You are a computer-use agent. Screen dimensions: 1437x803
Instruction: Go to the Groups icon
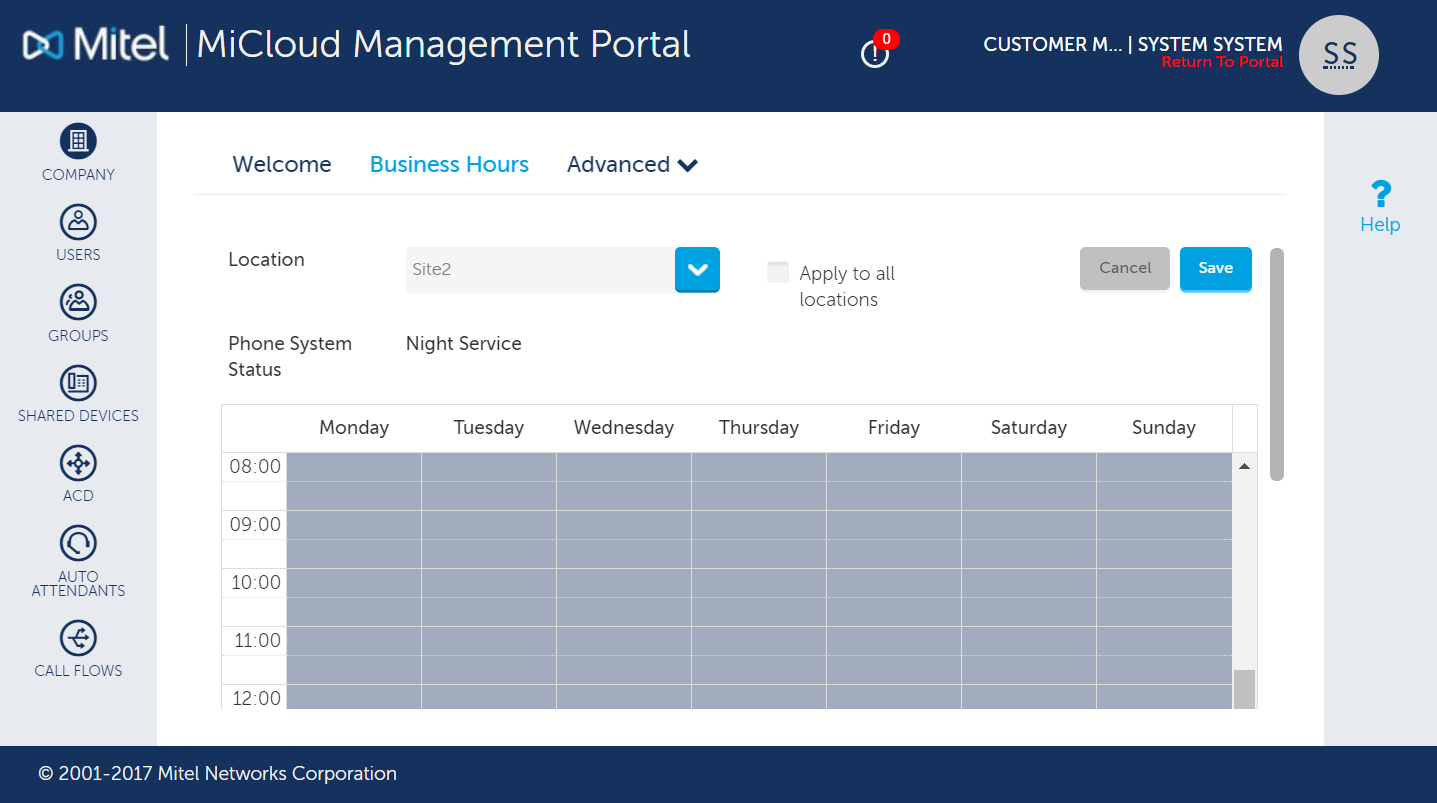78,302
